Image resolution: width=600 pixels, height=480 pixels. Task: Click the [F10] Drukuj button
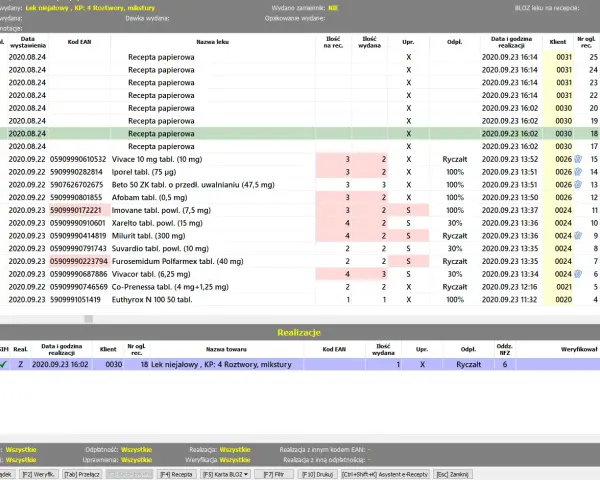pyautogui.click(x=317, y=474)
